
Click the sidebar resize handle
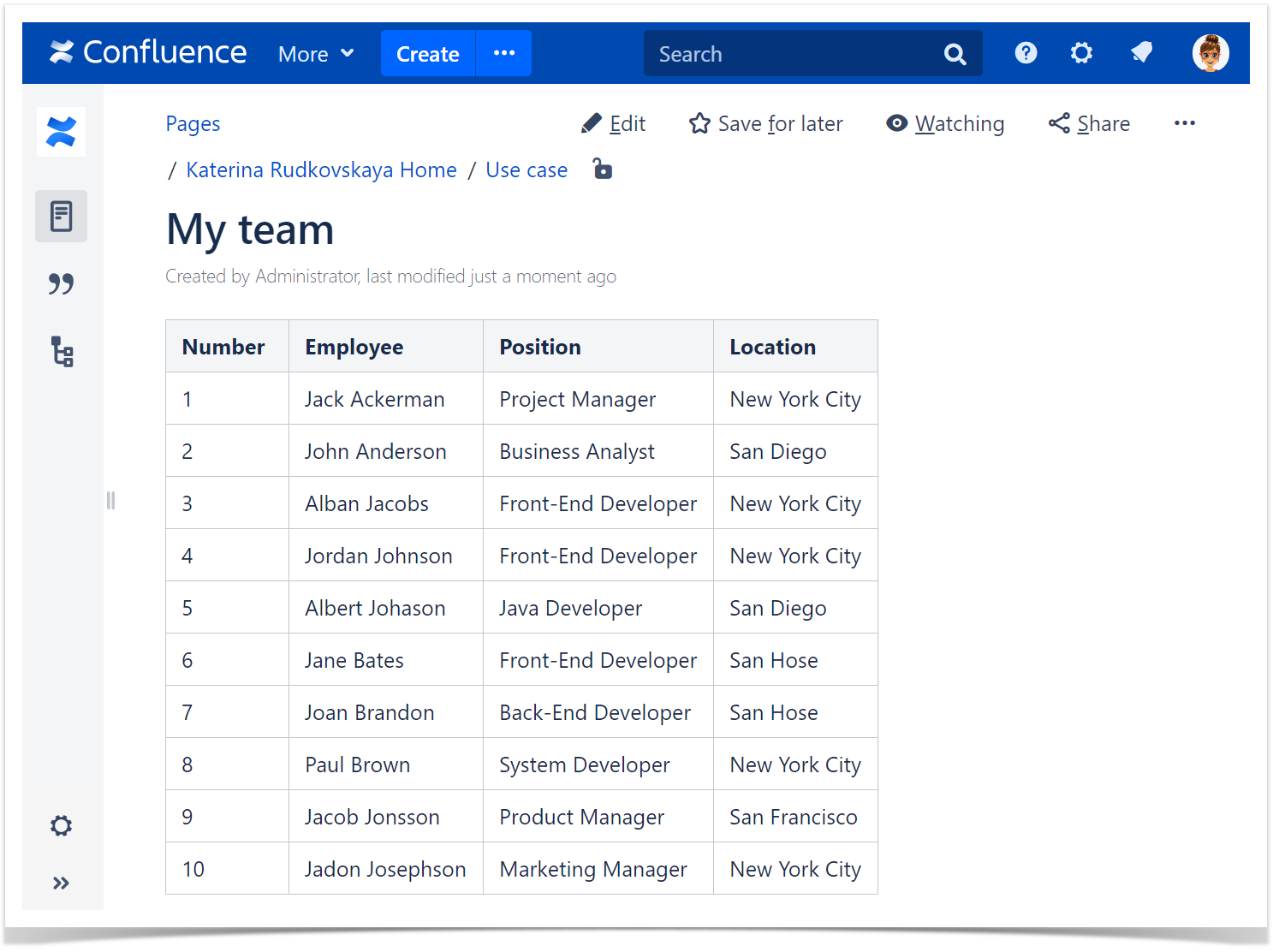coord(110,500)
